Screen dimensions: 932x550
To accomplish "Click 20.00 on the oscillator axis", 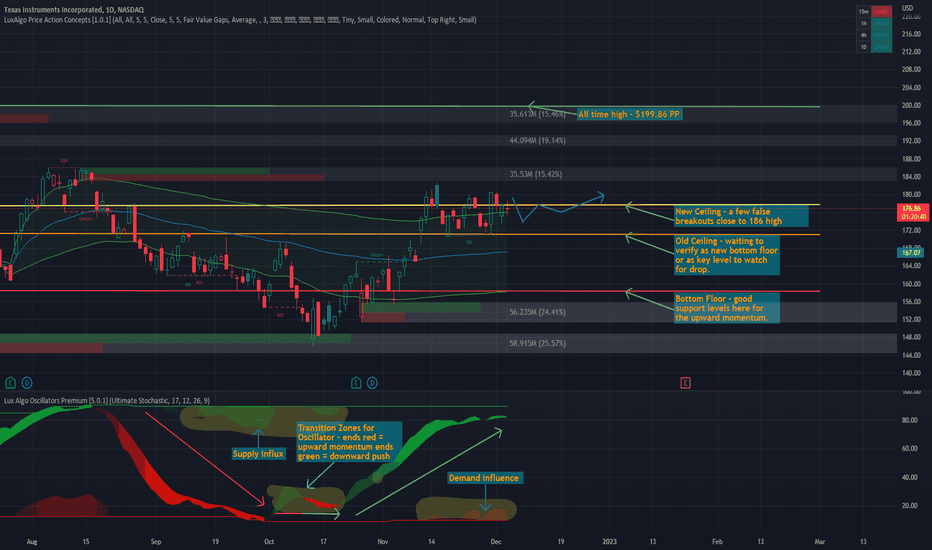I will tap(909, 506).
